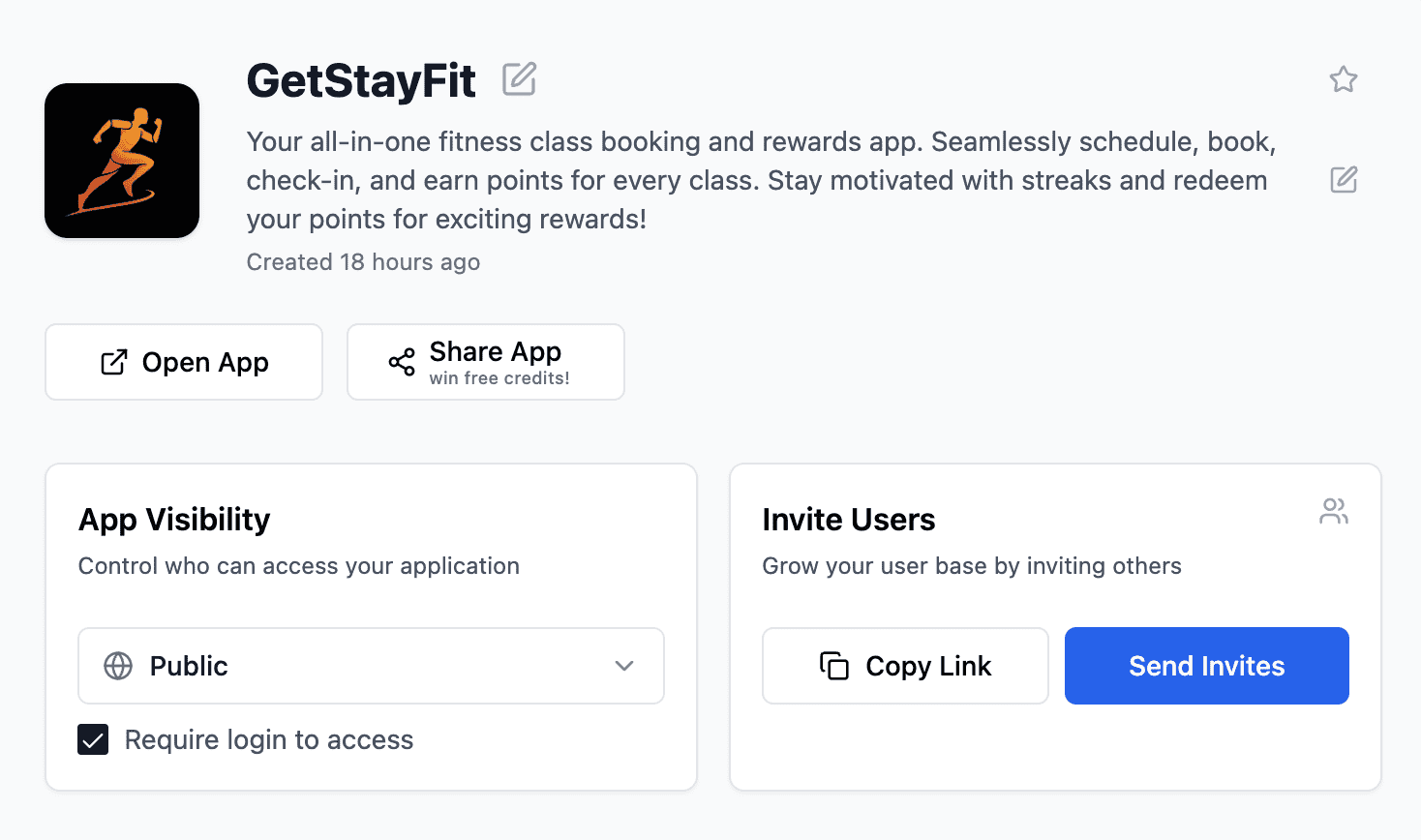Open the Public visibility dropdown

[371, 666]
